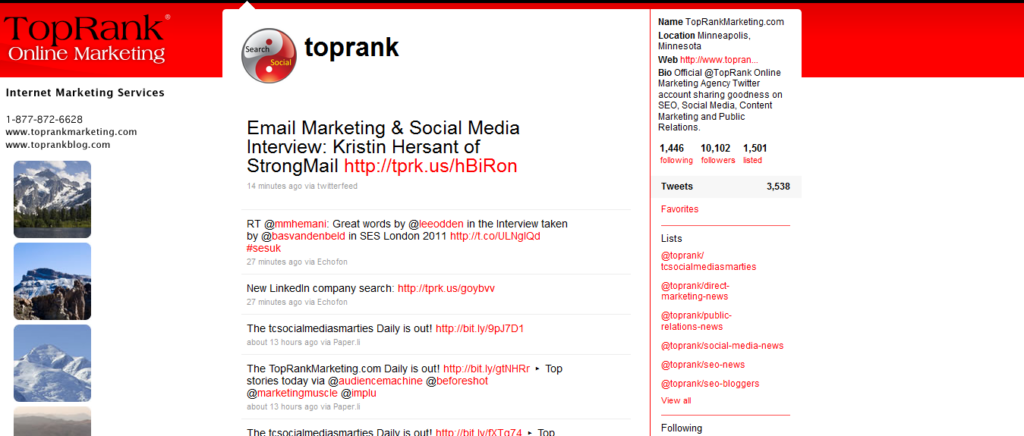View the 1,501 listed count
Viewport: 1024px width, 436px height.
pyautogui.click(x=754, y=154)
